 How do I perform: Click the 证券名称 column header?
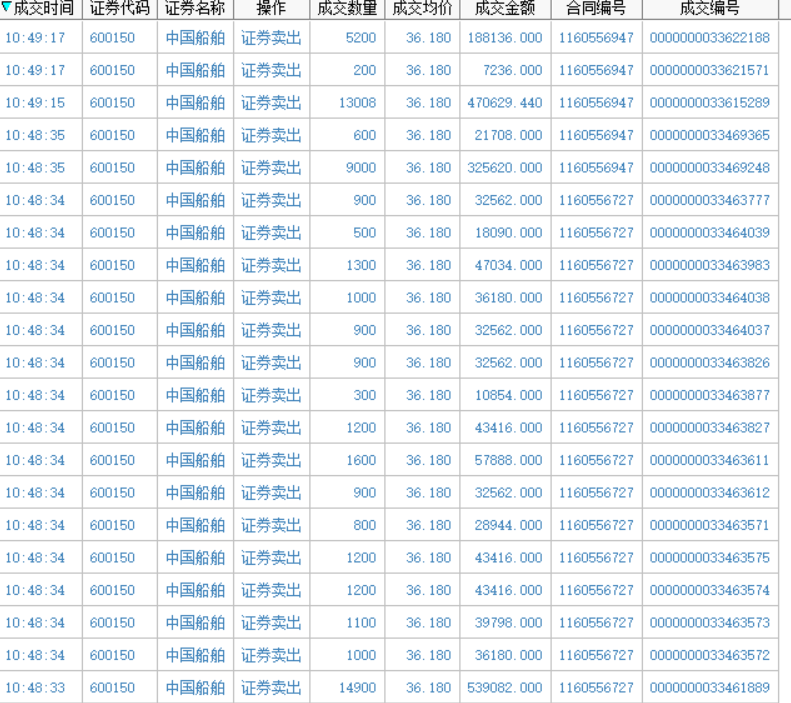click(195, 8)
